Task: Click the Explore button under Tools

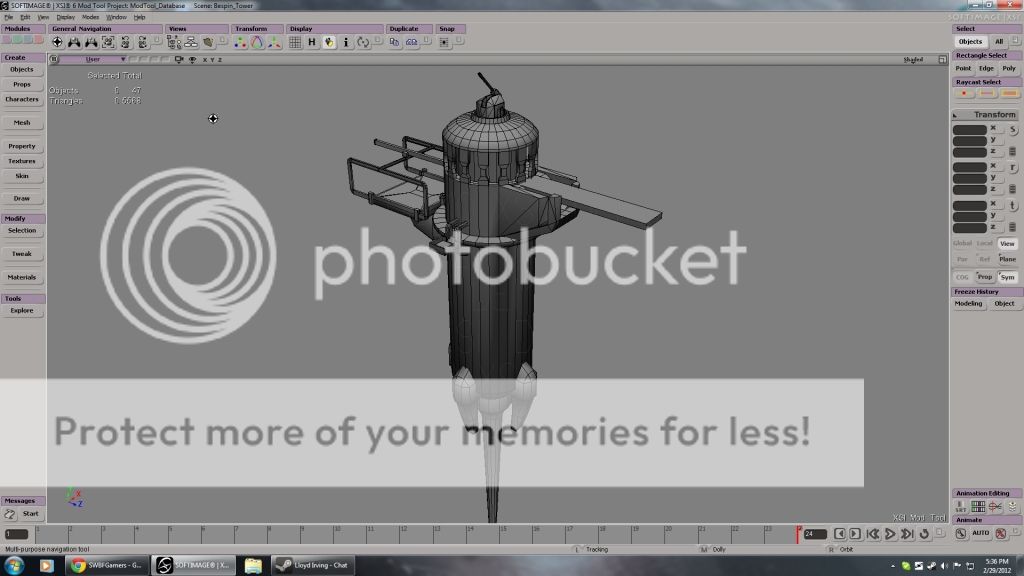Action: [x=22, y=311]
